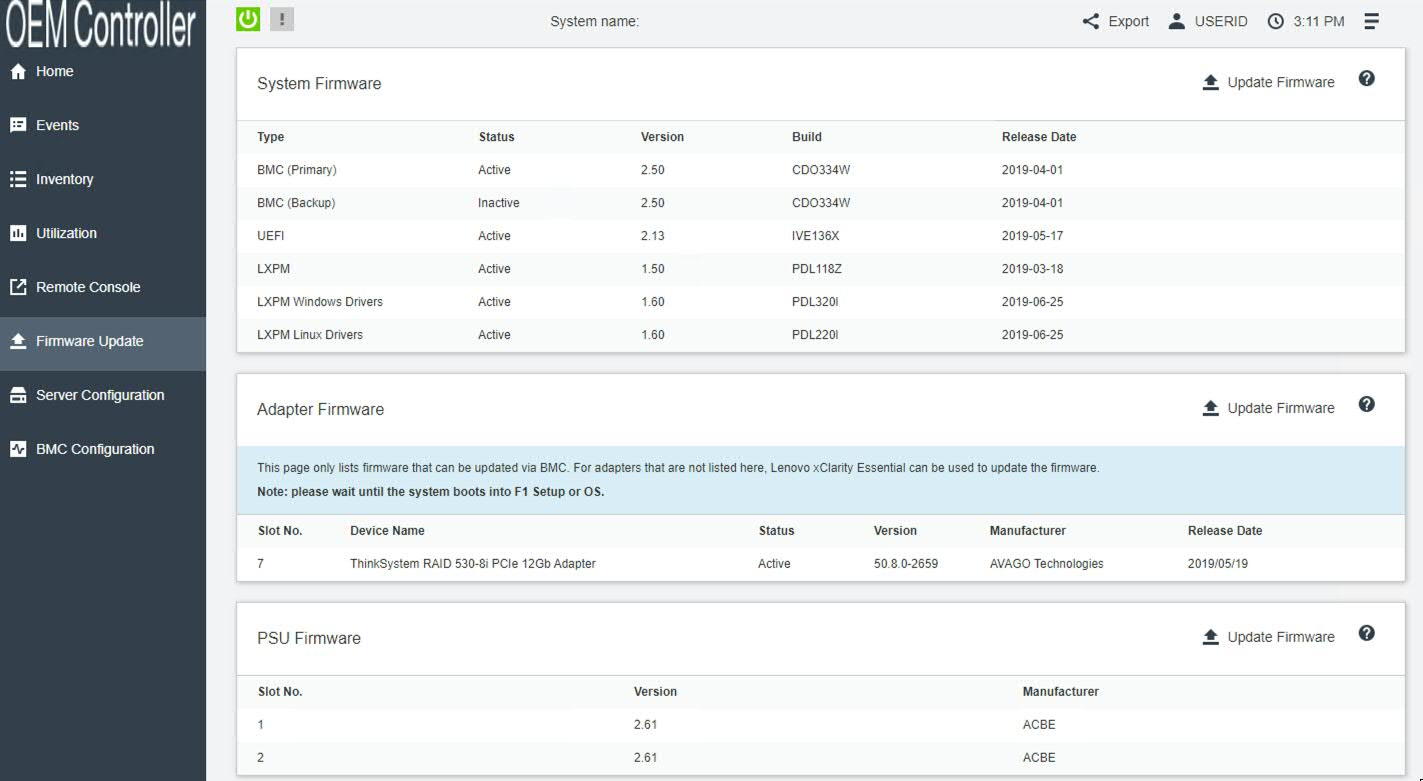
Task: Click the OEM Controller logo
Action: (100, 24)
